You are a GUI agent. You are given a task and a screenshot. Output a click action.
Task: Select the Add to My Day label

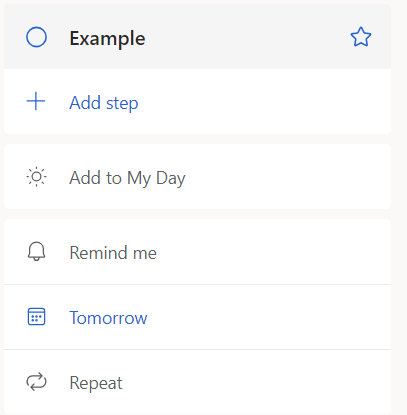[127, 178]
